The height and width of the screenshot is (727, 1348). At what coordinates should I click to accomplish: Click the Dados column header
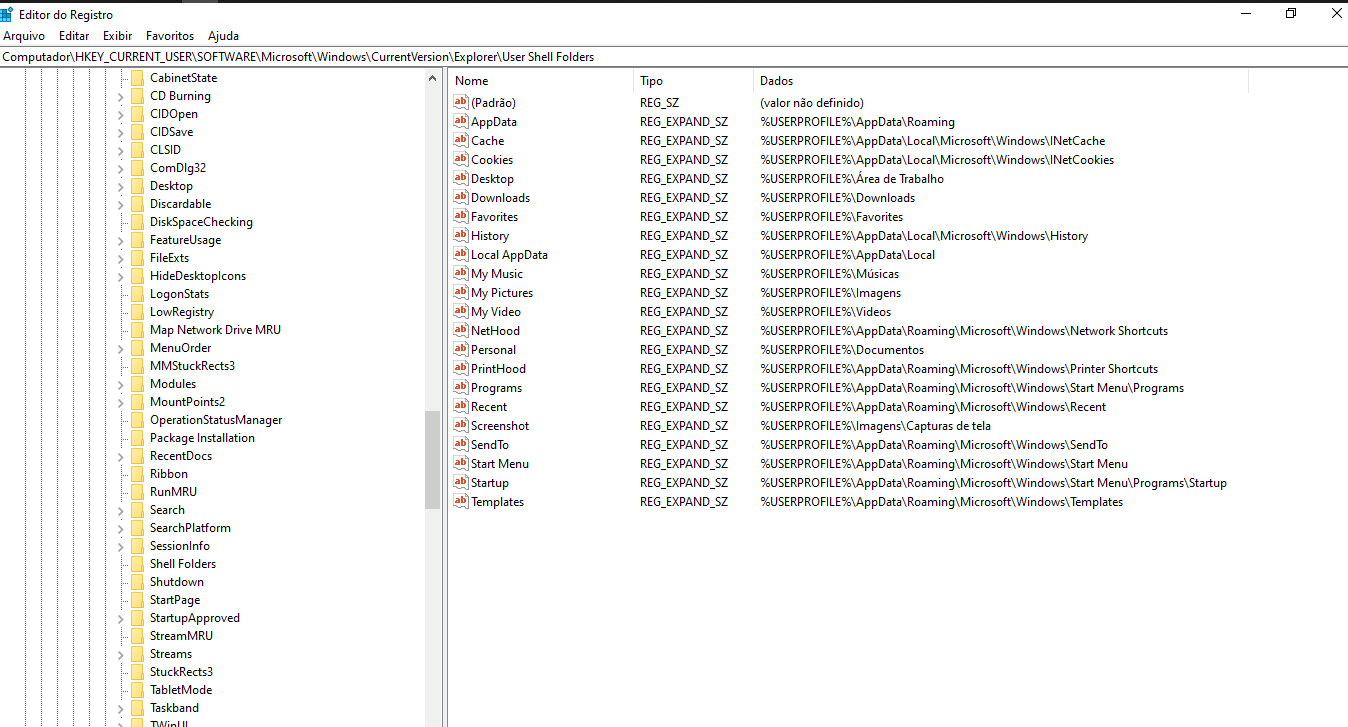click(x=1001, y=81)
